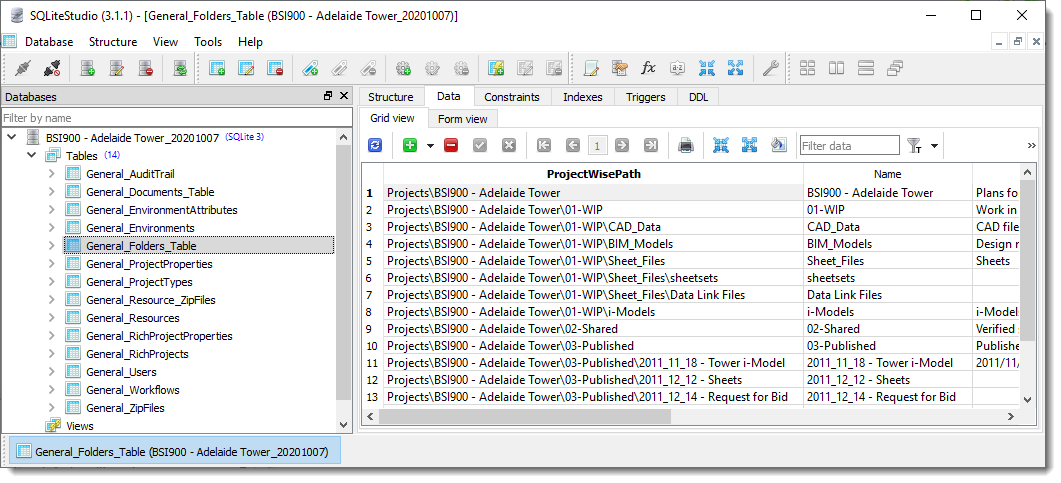Print the grid data with printer icon
1061x483 pixels.
pyautogui.click(x=686, y=145)
